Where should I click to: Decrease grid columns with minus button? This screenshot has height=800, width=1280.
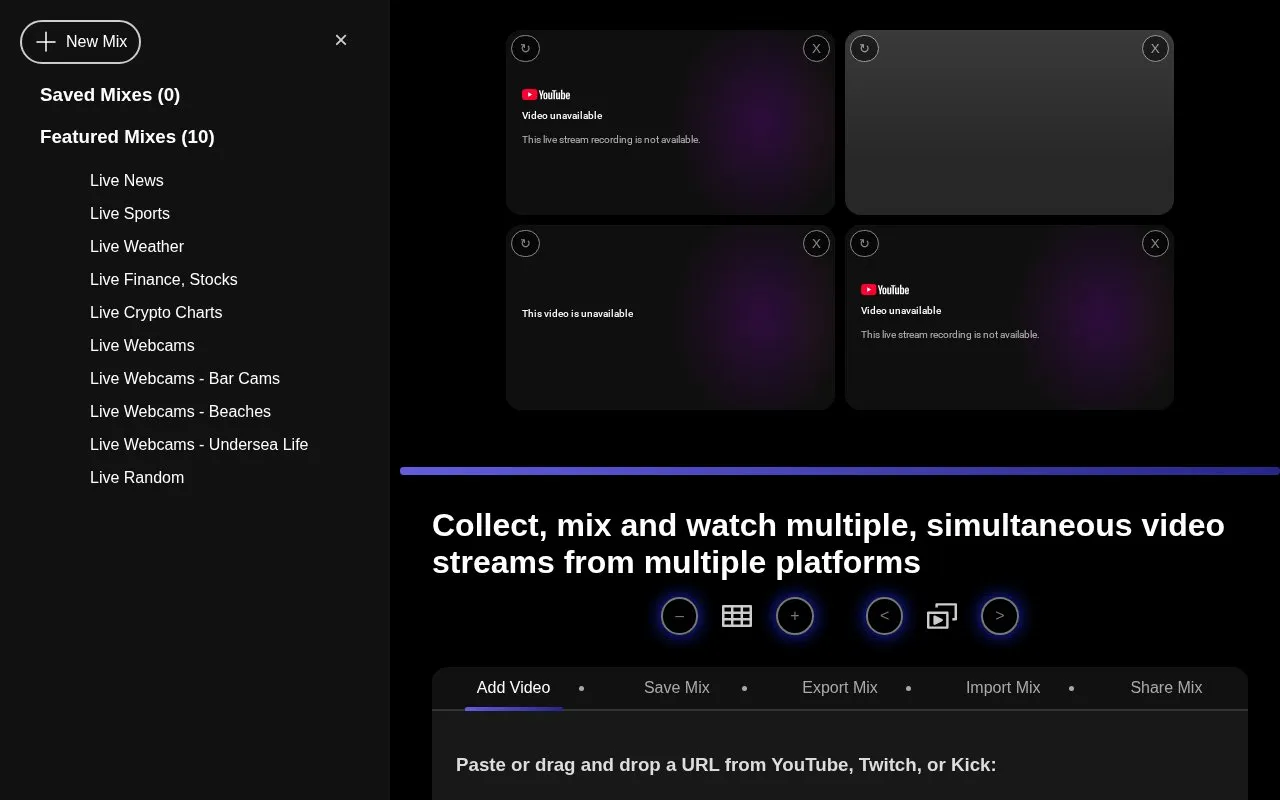[x=679, y=616]
